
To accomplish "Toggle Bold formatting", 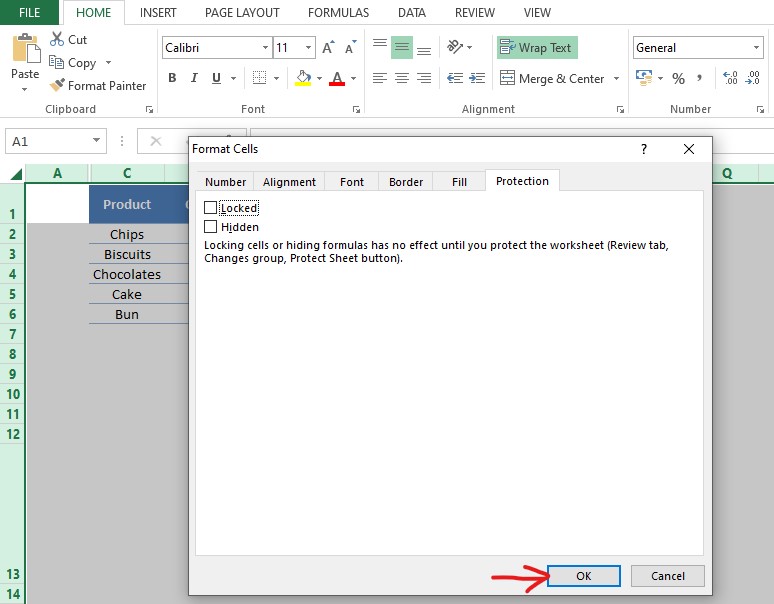I will coord(172,77).
